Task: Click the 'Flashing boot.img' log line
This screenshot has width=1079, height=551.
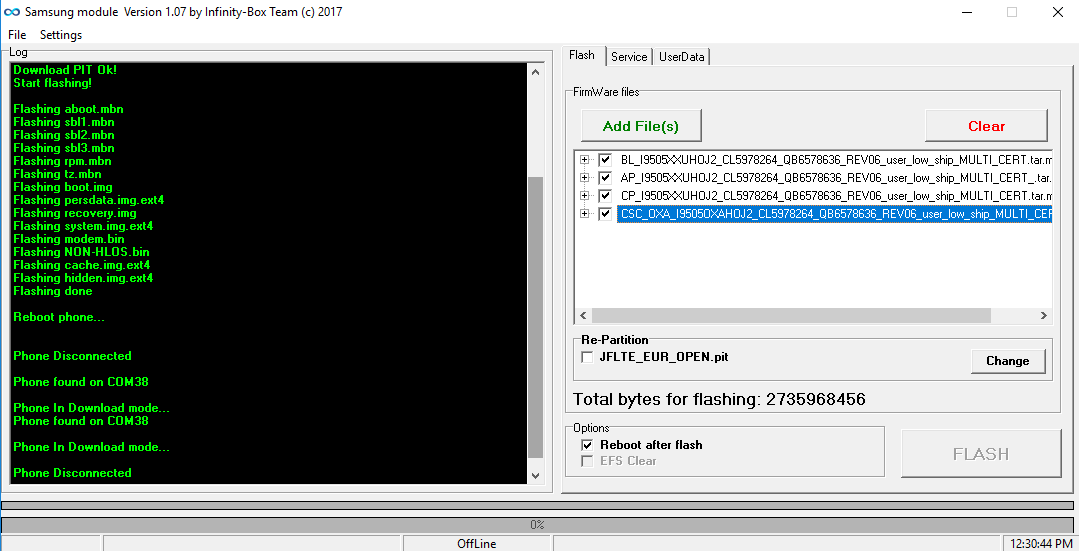Action: pos(63,186)
